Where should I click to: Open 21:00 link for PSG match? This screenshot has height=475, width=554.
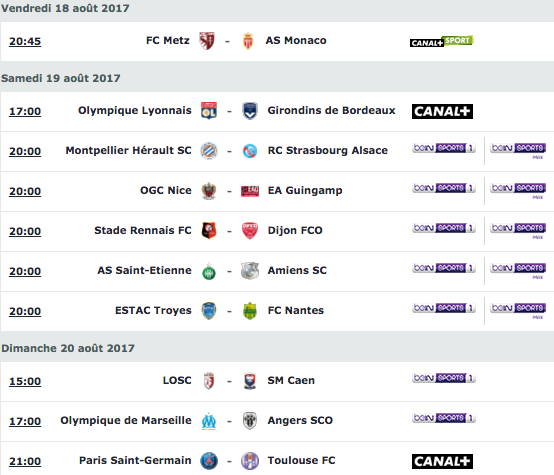(25, 461)
